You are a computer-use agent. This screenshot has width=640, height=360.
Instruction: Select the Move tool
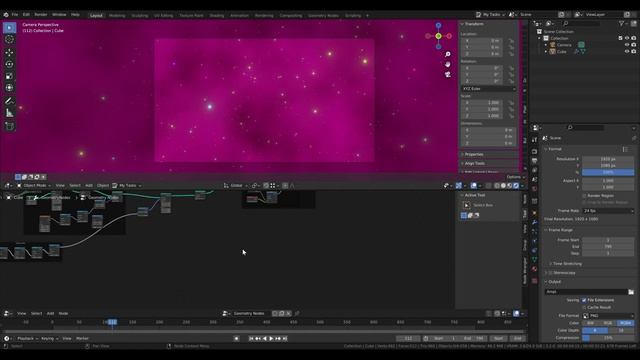[9, 52]
